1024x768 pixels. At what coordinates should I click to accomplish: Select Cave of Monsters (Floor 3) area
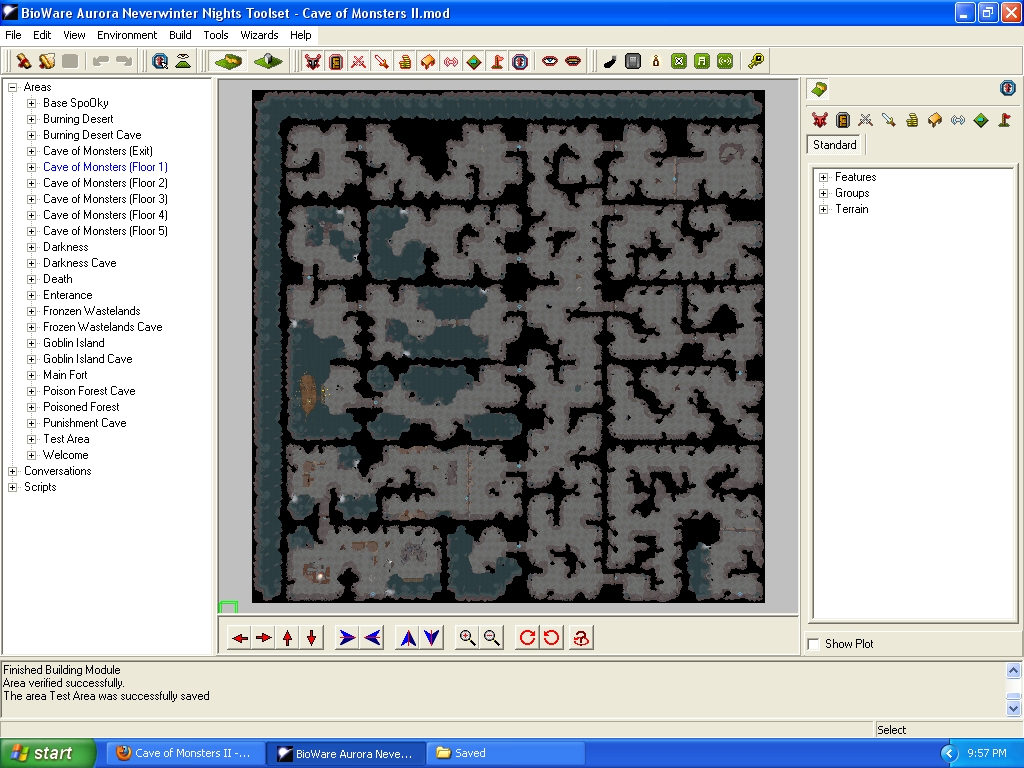click(x=105, y=199)
